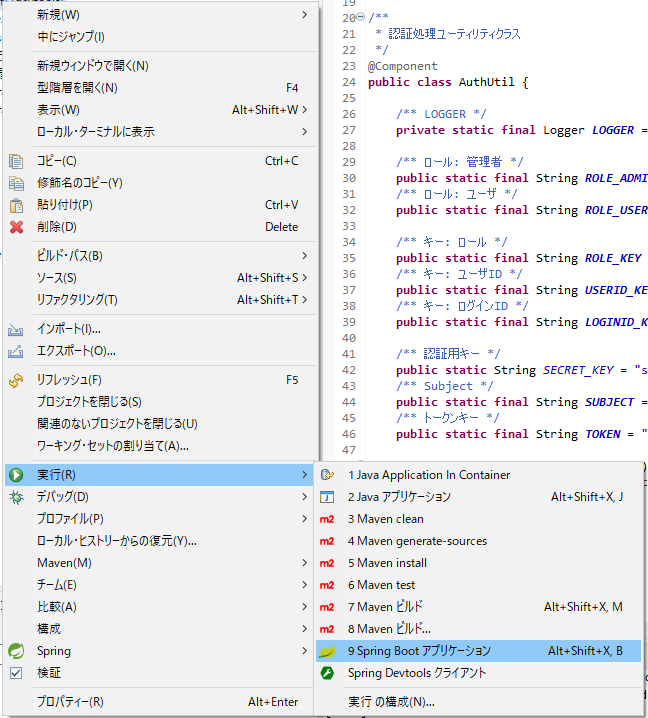Open ワーキング・セットの割り当て(A)...
Screen dimensions: 648x718
pyautogui.click(x=160, y=446)
